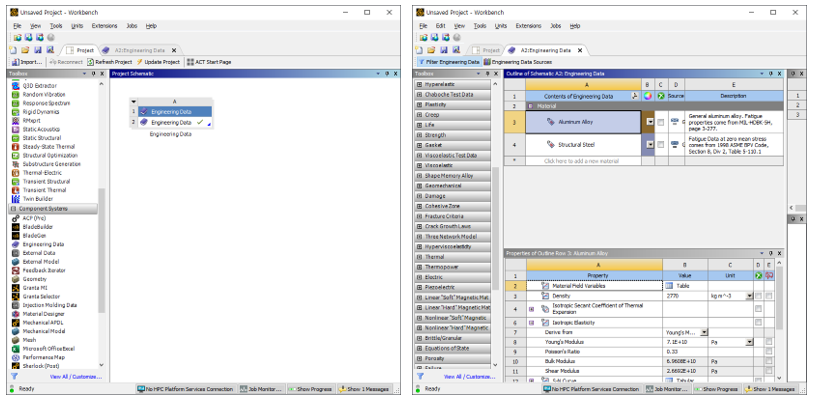Select Structural Optimization in left toolbox
This screenshot has height=396, width=818.
point(50,155)
